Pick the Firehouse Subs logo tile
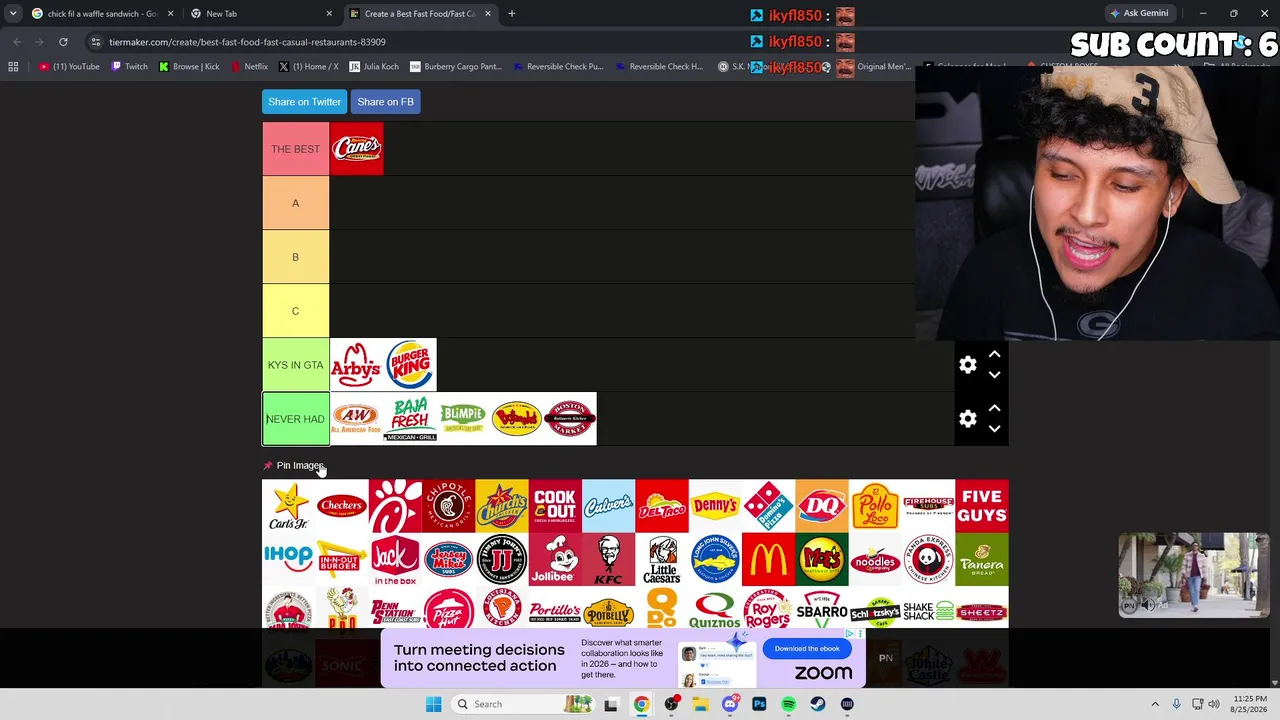 928,506
